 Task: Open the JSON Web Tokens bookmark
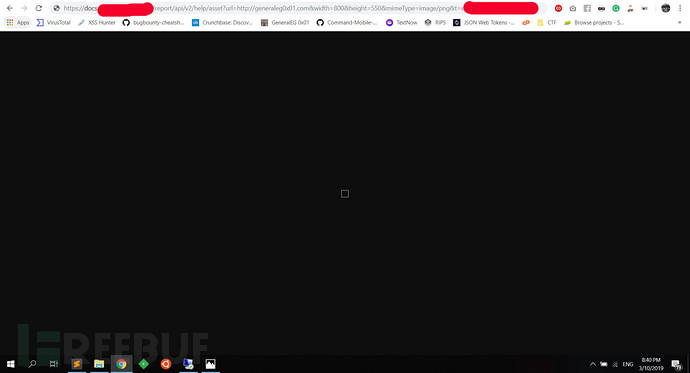[x=484, y=22]
